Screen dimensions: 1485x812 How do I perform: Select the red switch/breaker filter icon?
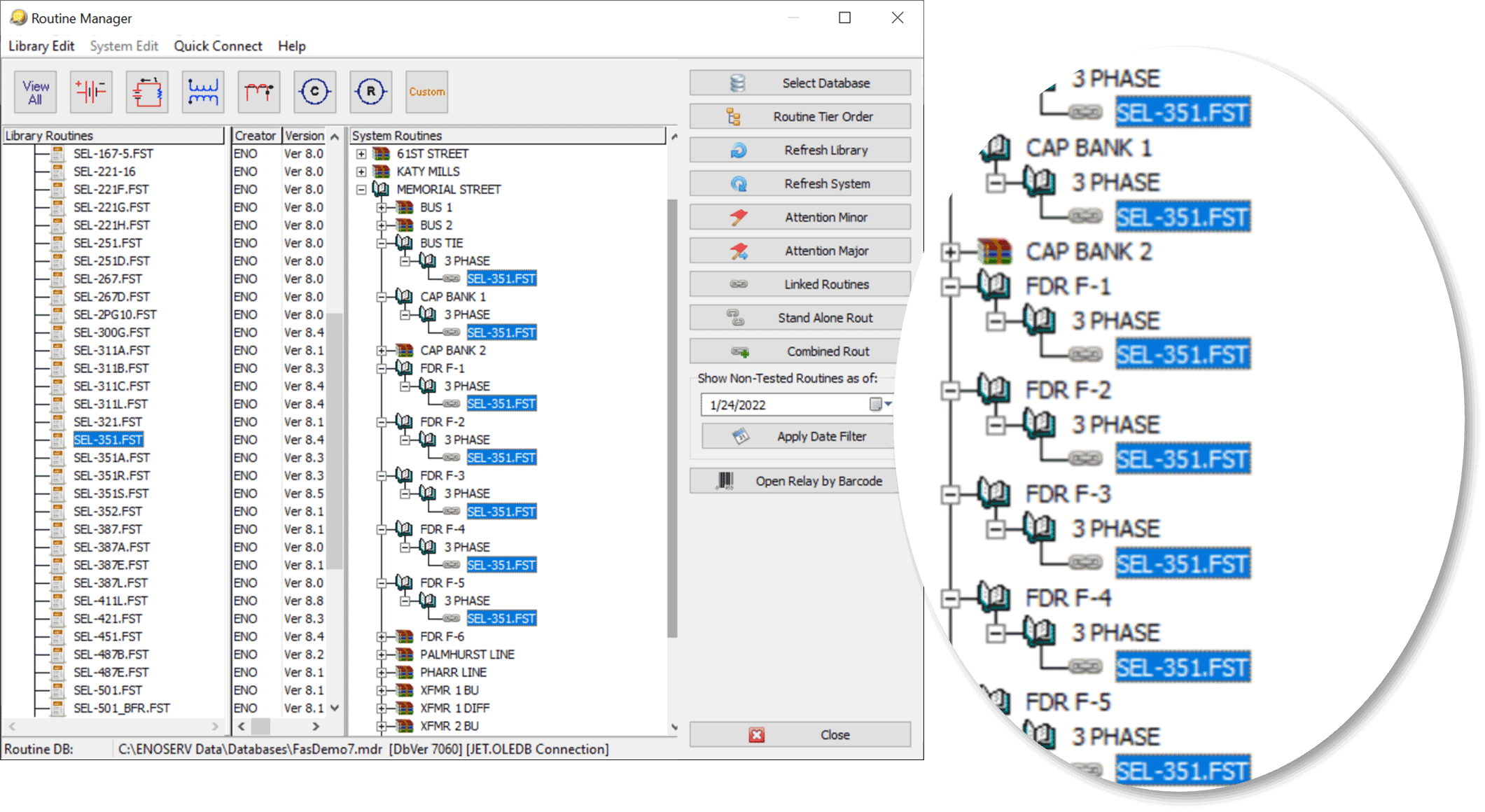259,92
